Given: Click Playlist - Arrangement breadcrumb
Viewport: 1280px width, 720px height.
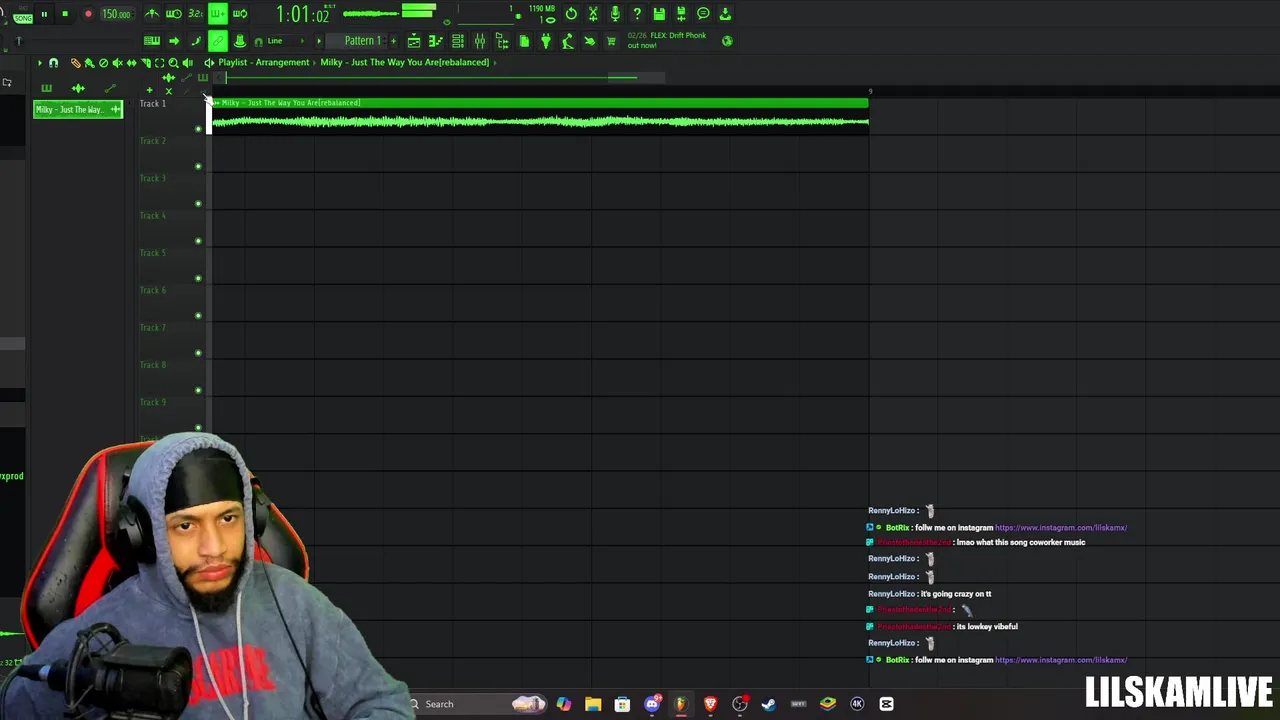Looking at the screenshot, I should 264,62.
